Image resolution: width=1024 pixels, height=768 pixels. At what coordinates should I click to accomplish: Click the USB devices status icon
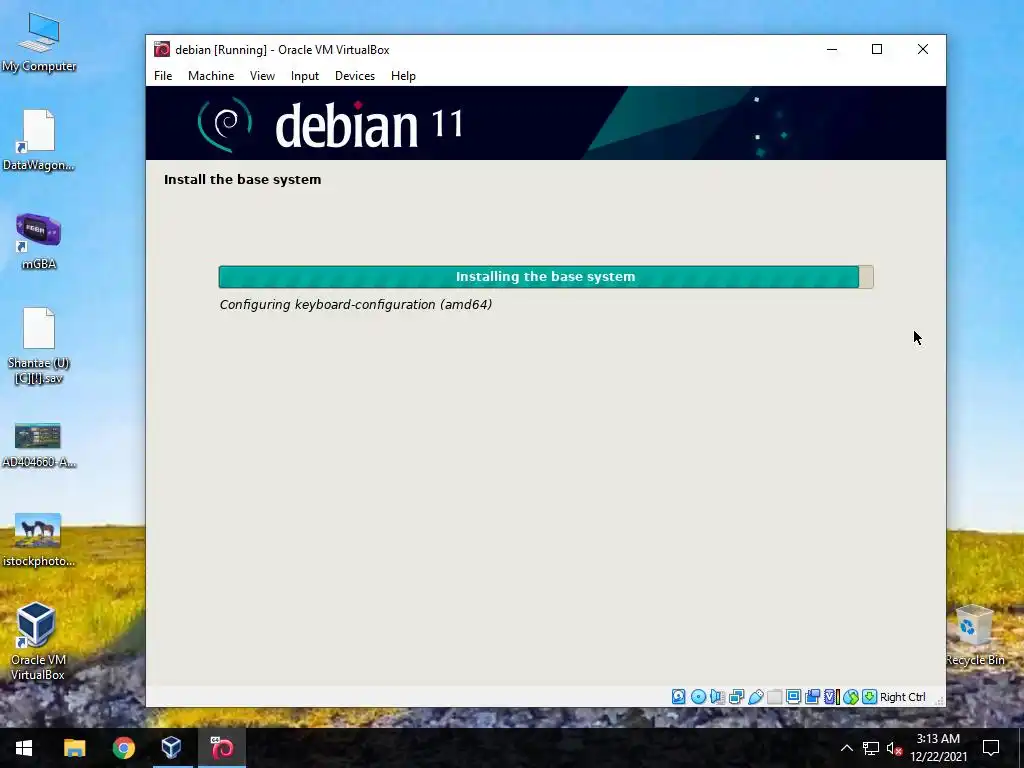(756, 697)
